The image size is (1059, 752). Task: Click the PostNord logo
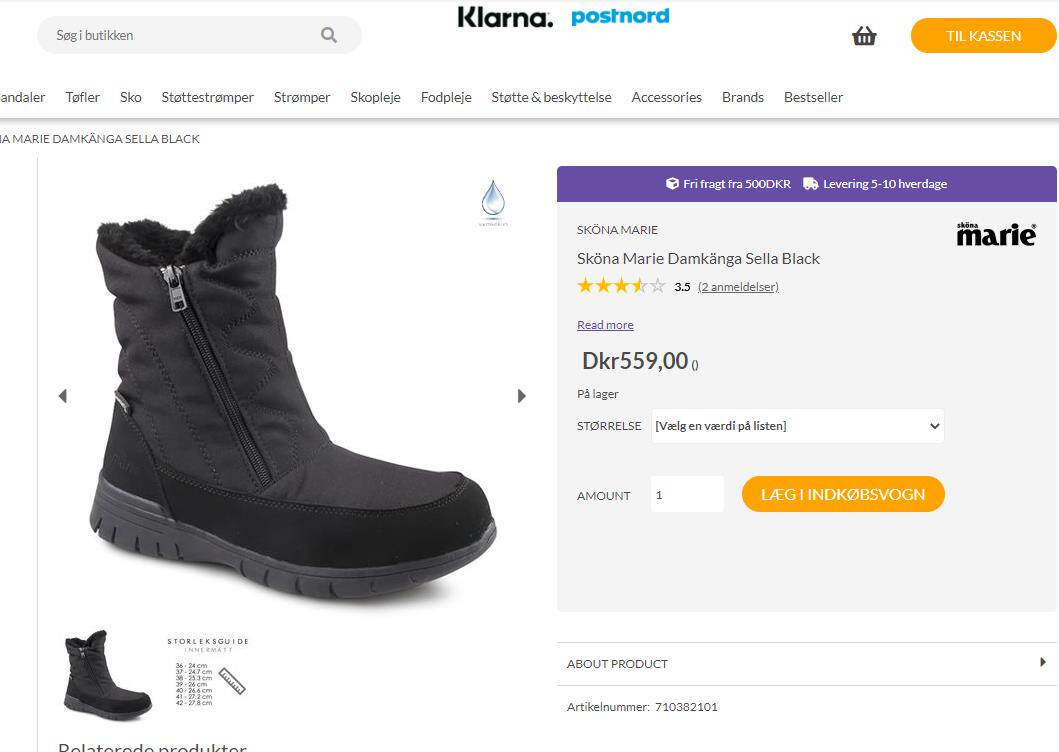point(620,16)
